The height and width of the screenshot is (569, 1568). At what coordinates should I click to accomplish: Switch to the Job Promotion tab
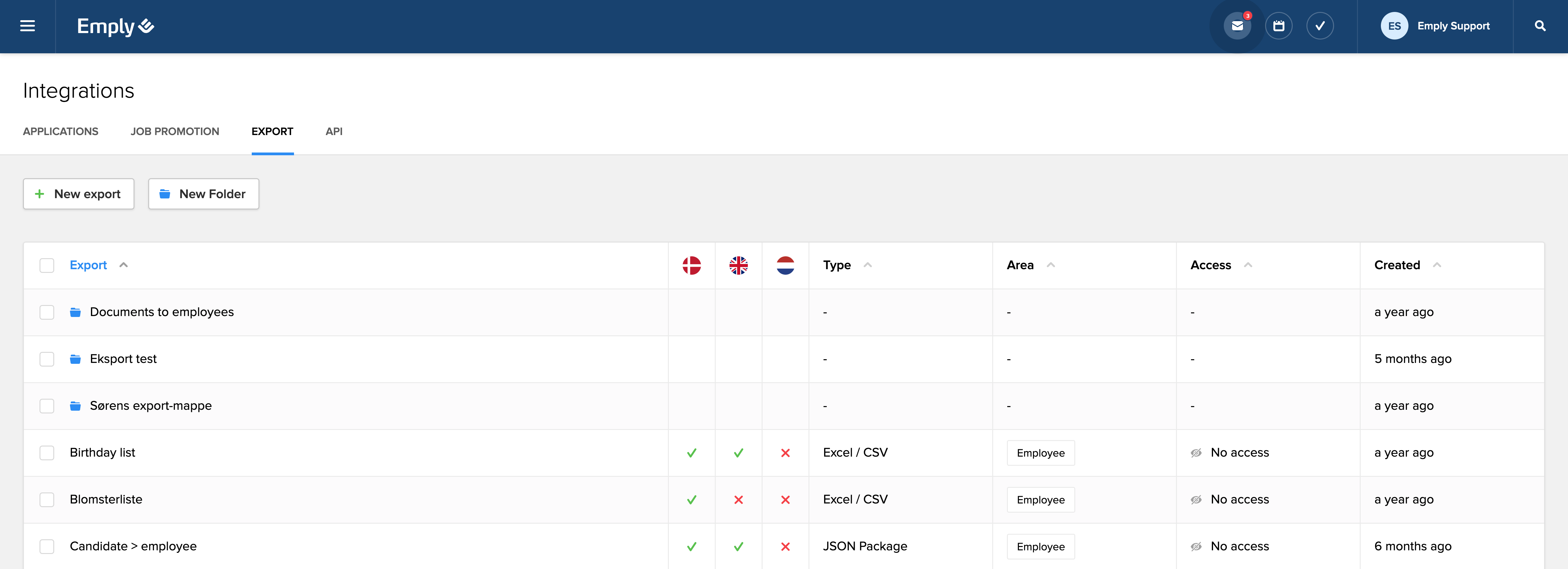click(175, 131)
